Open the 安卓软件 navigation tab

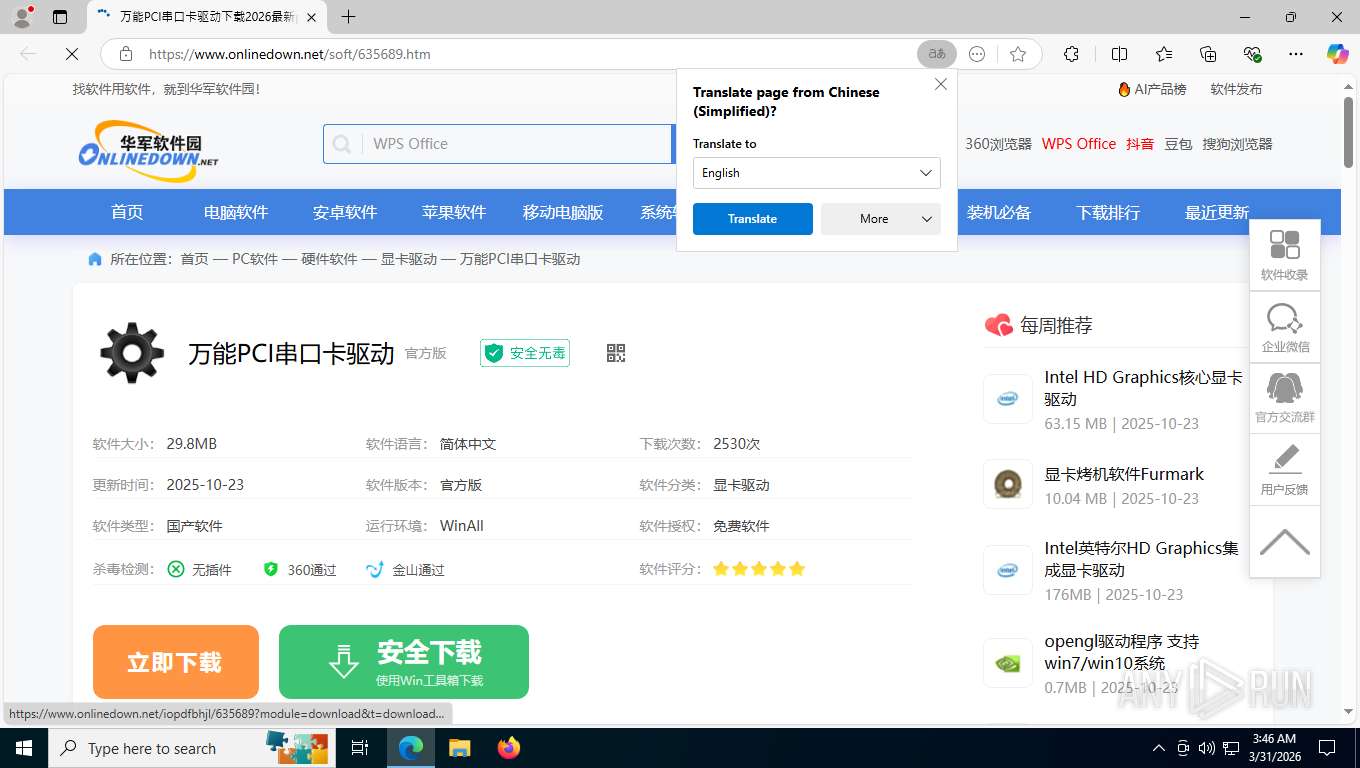345,212
